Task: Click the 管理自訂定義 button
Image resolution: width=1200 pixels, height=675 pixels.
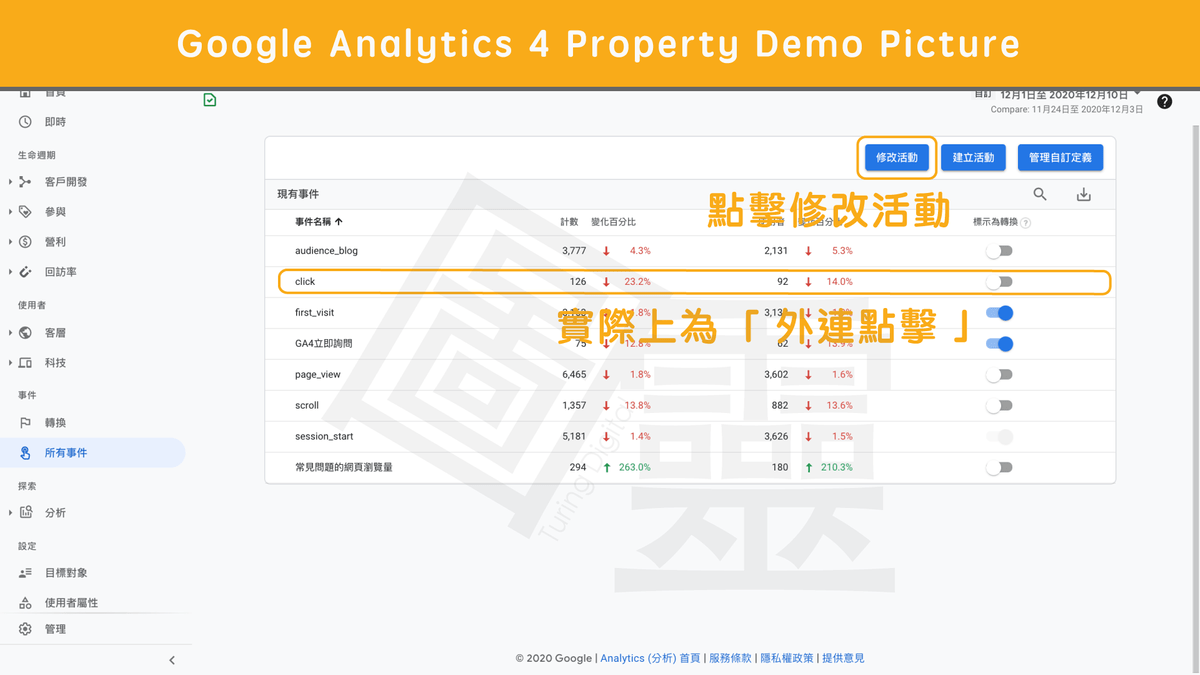Action: pos(1061,158)
